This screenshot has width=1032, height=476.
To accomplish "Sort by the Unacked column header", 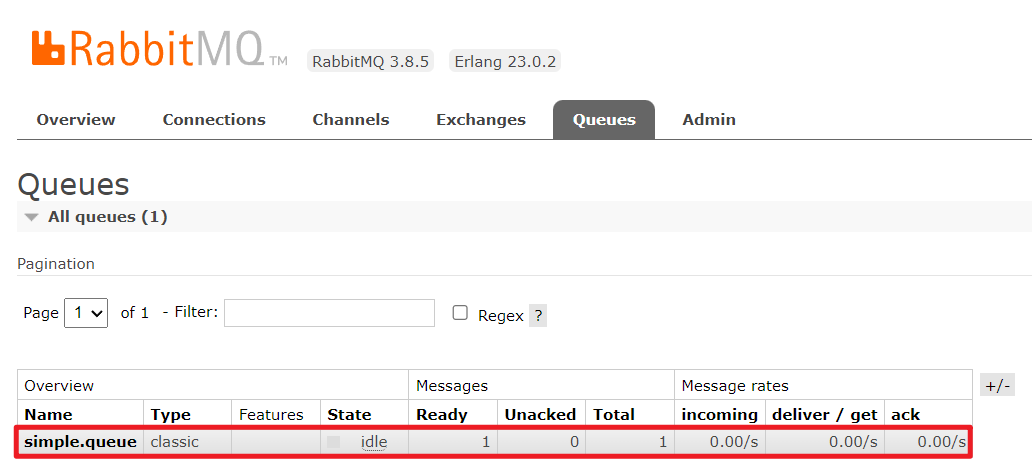I will [540, 415].
